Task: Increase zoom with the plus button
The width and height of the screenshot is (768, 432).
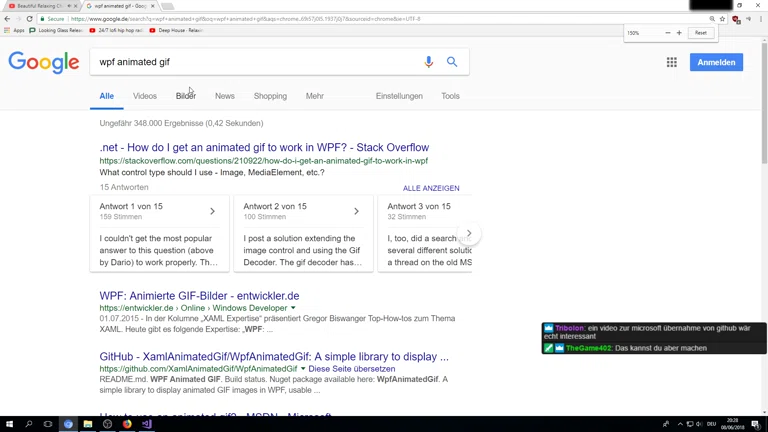Action: point(679,33)
